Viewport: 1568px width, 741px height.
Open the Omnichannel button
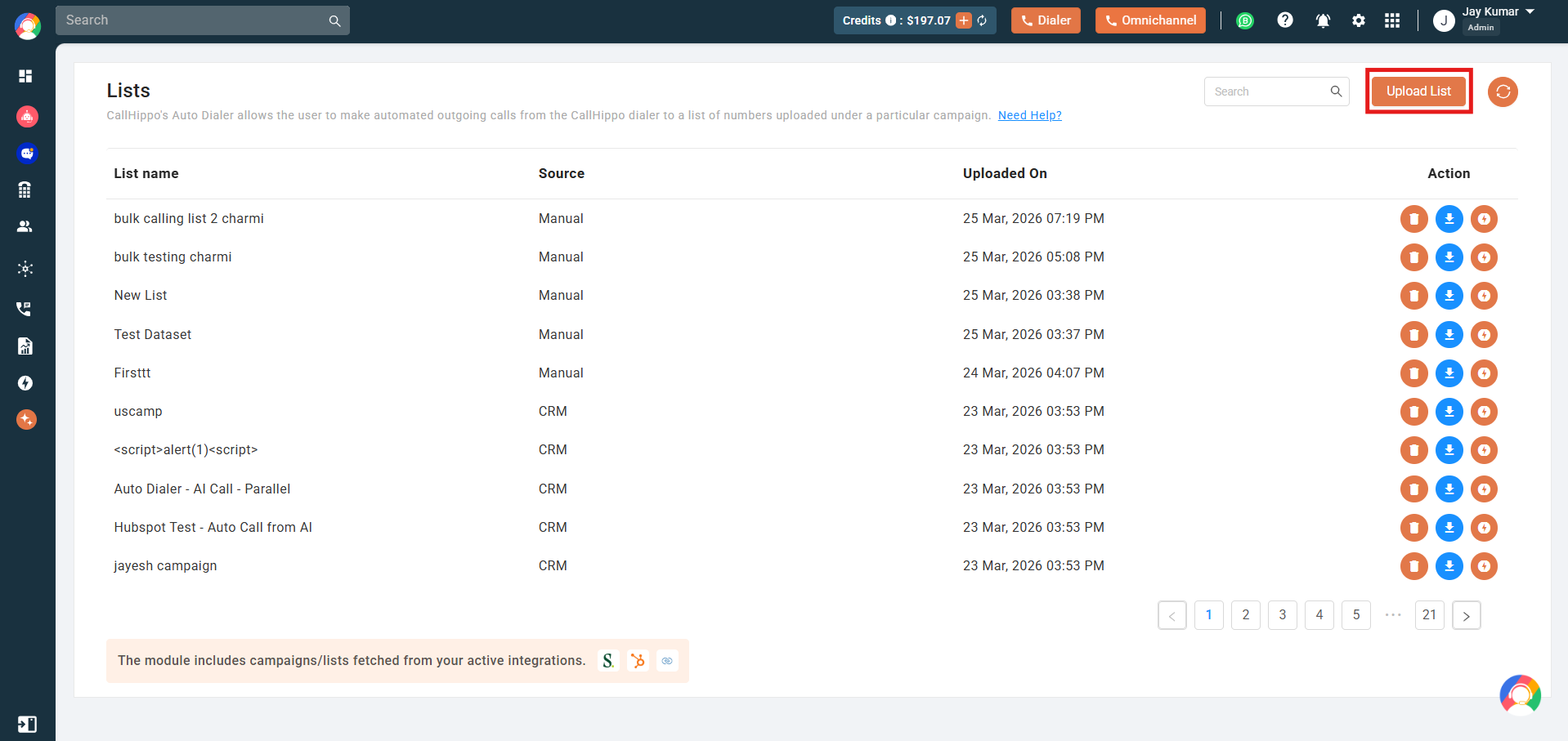pos(1150,20)
